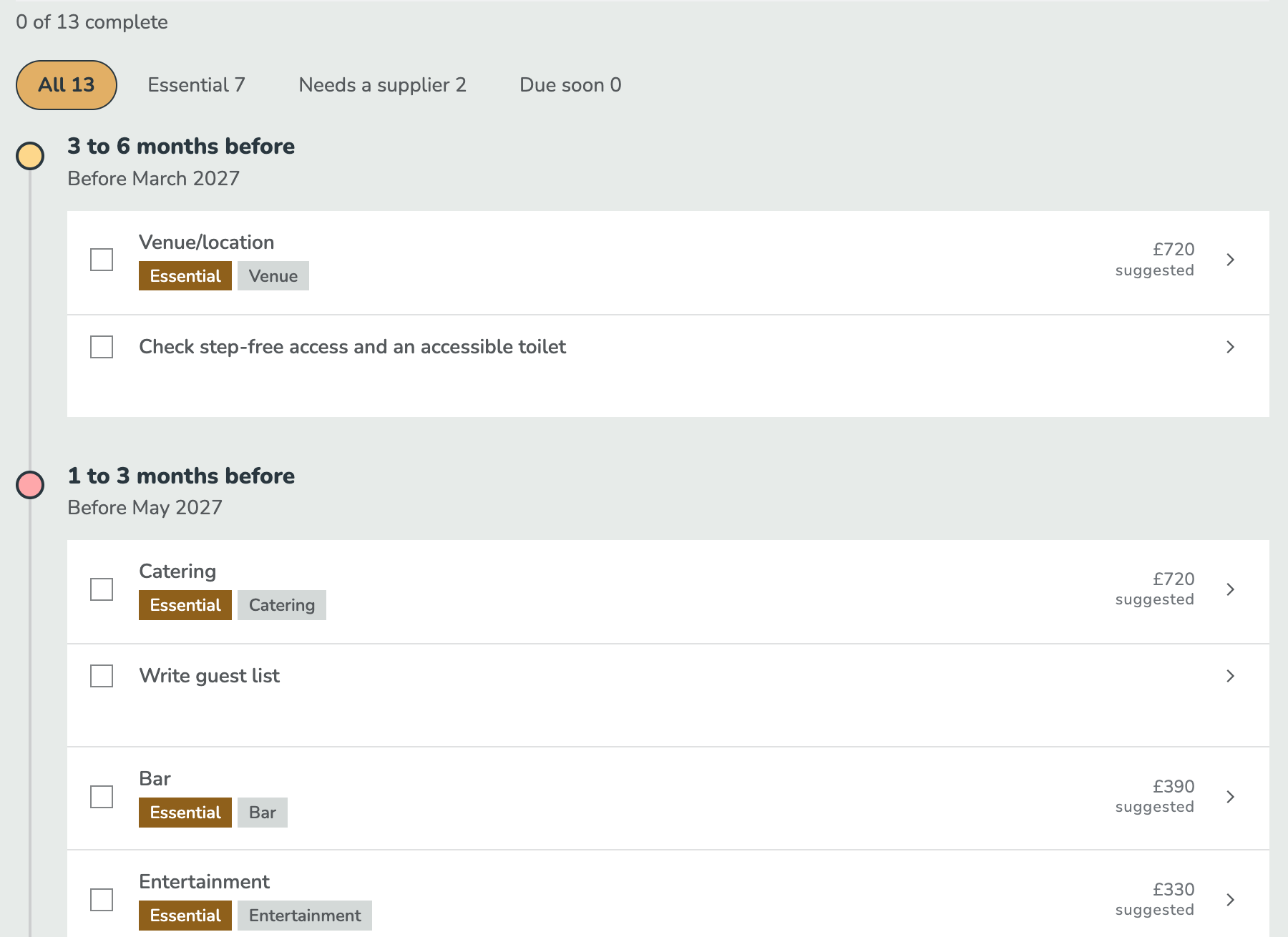The height and width of the screenshot is (937, 1288).
Task: Check the Entertainment task box
Action: (101, 900)
